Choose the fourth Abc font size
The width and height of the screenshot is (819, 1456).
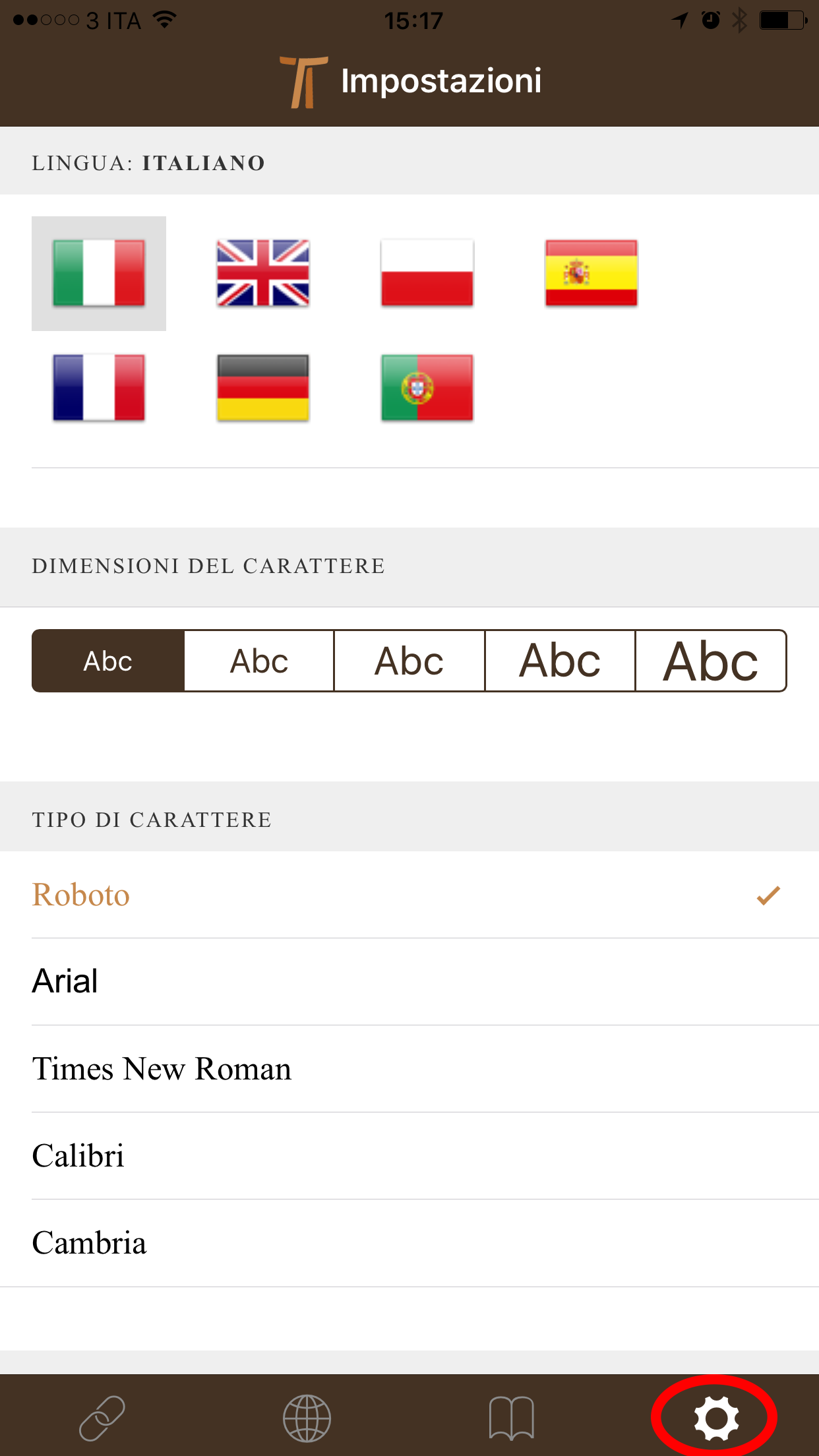tap(560, 661)
